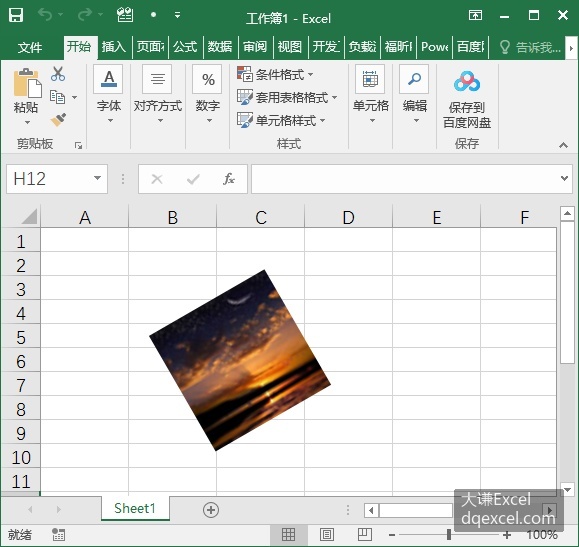
Task: Select row 5 header
Action: click(21, 337)
